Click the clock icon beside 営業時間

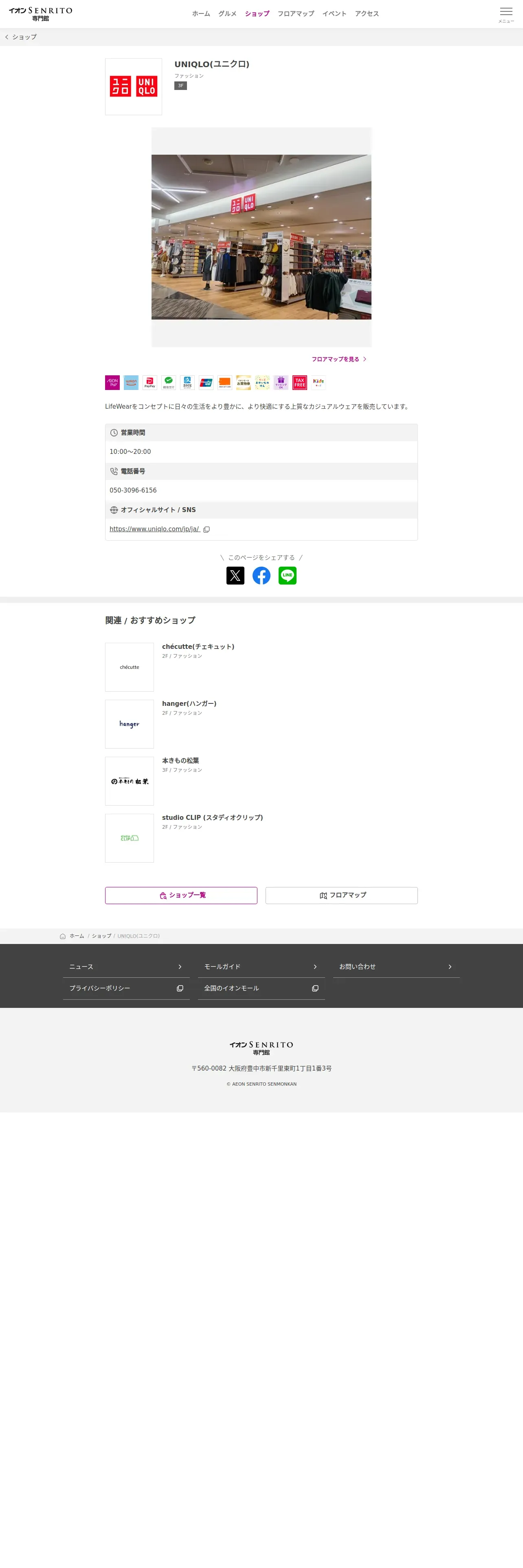pos(114,433)
